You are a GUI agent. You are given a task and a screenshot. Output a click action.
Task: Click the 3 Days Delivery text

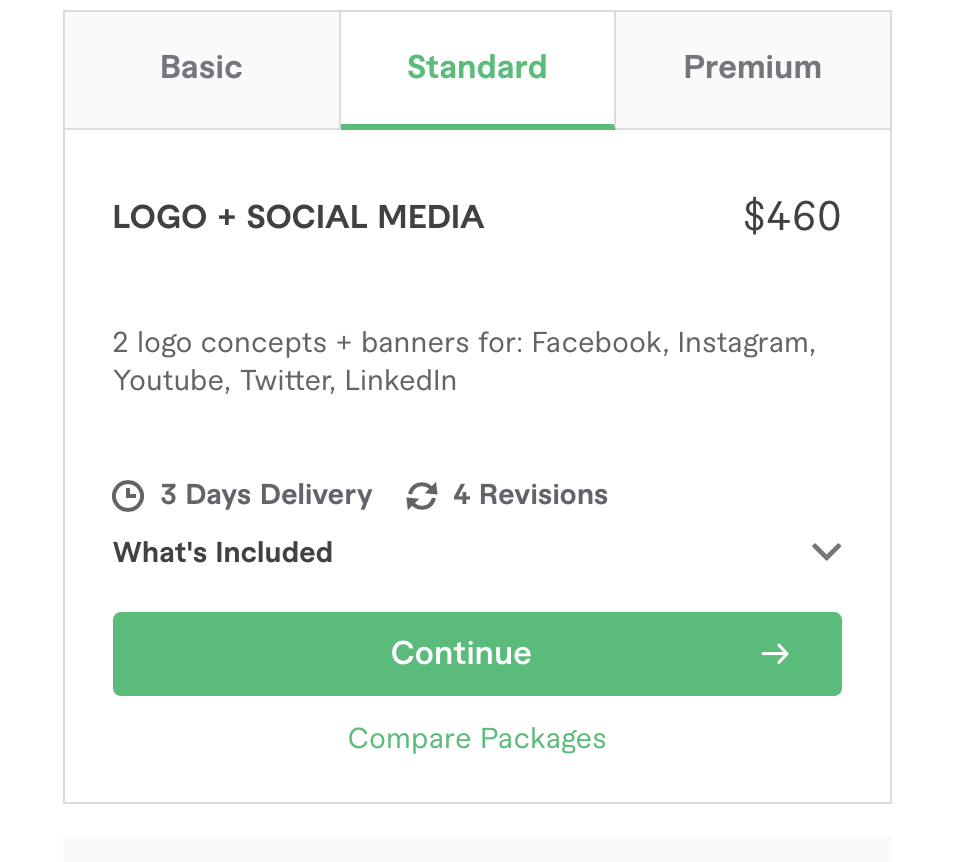(x=266, y=495)
